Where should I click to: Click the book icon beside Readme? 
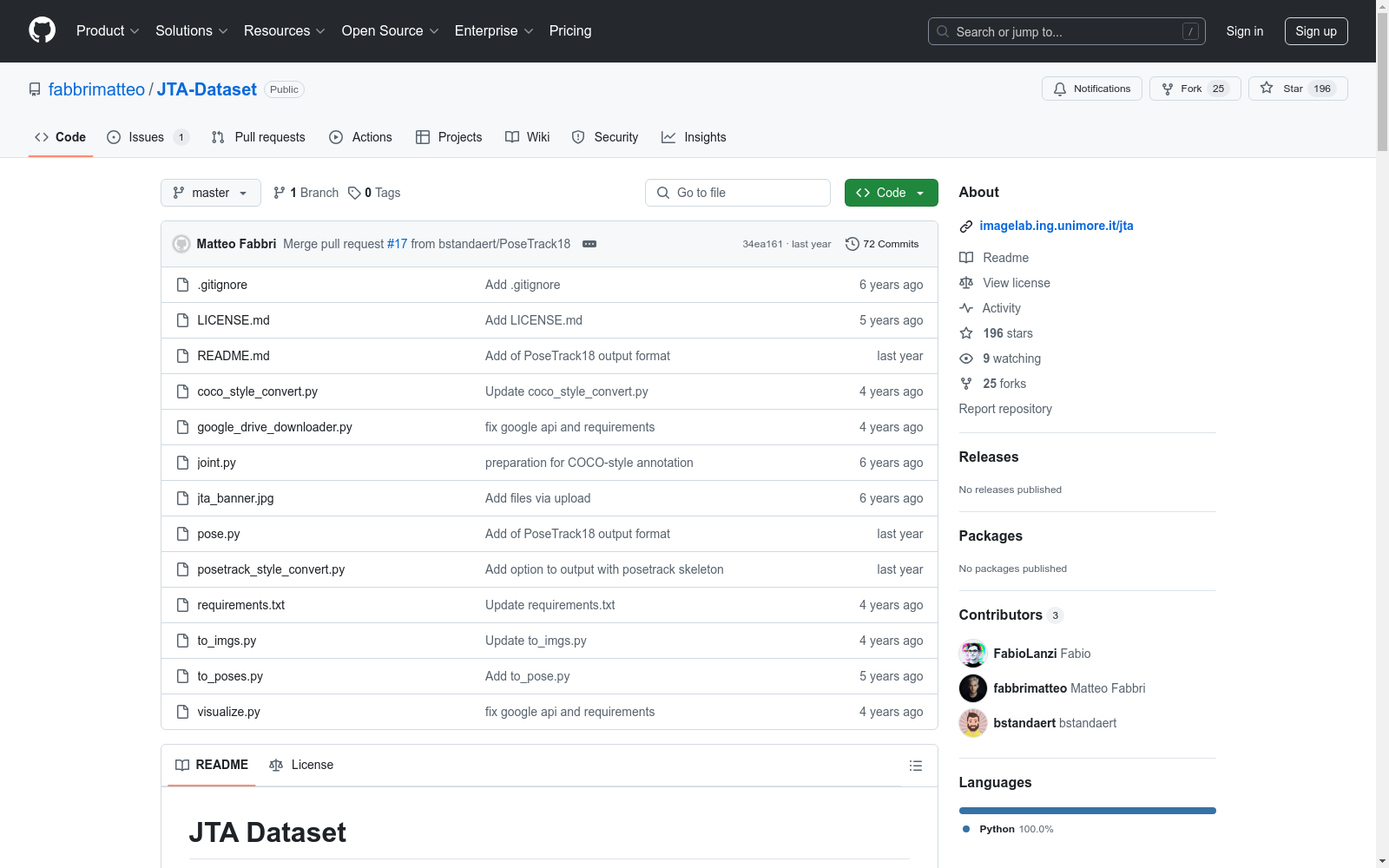(966, 258)
